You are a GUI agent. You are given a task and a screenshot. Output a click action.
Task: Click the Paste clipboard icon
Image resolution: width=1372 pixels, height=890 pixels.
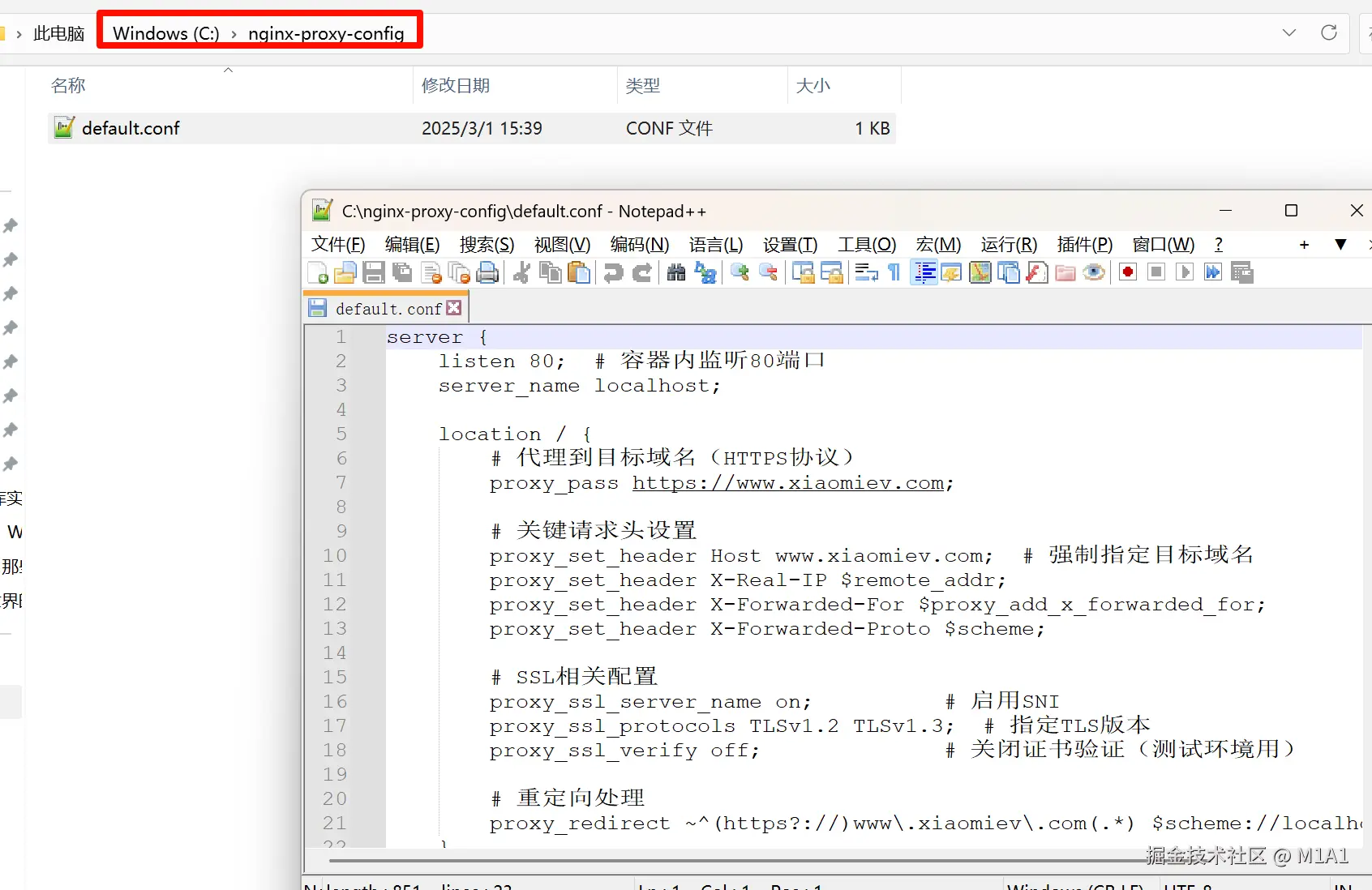click(579, 273)
